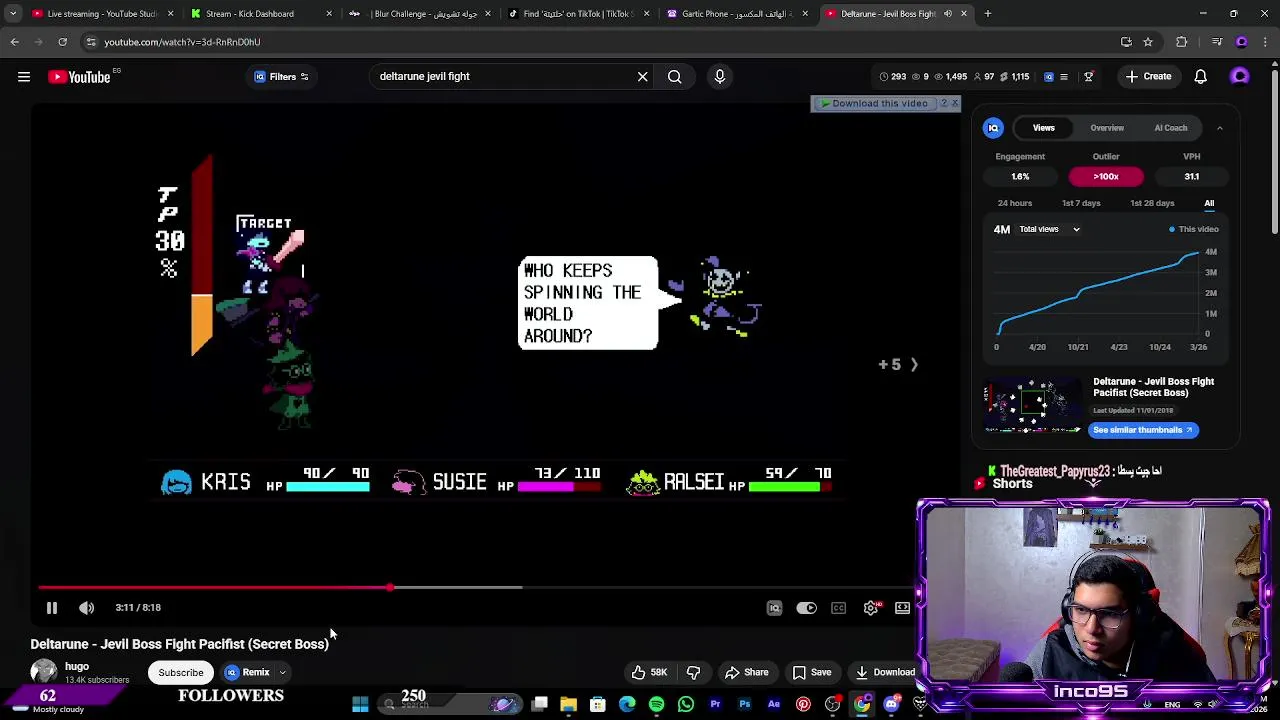Image resolution: width=1280 pixels, height=720 pixels.
Task: Go to the YouTube home logo
Action: pos(79,77)
